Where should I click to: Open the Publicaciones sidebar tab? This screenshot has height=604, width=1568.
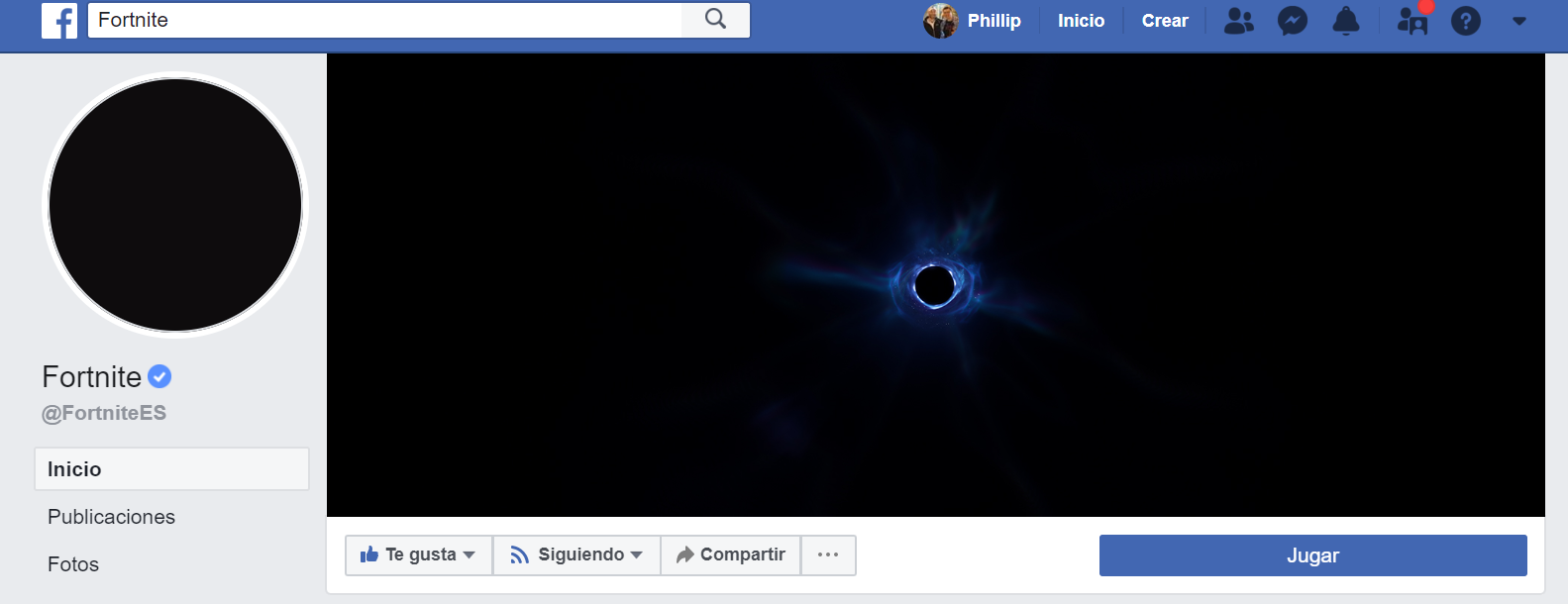click(111, 517)
